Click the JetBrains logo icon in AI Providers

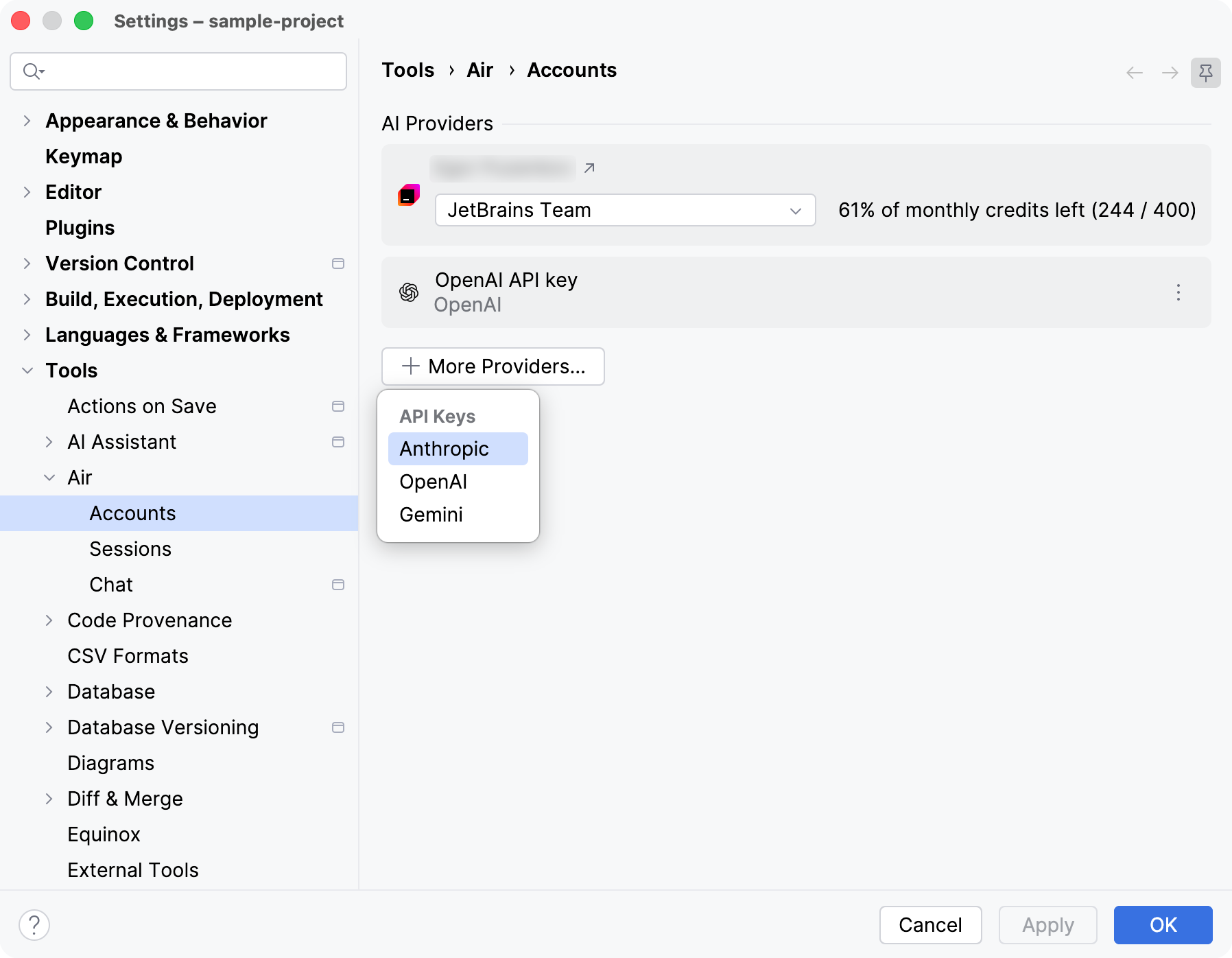click(x=409, y=196)
